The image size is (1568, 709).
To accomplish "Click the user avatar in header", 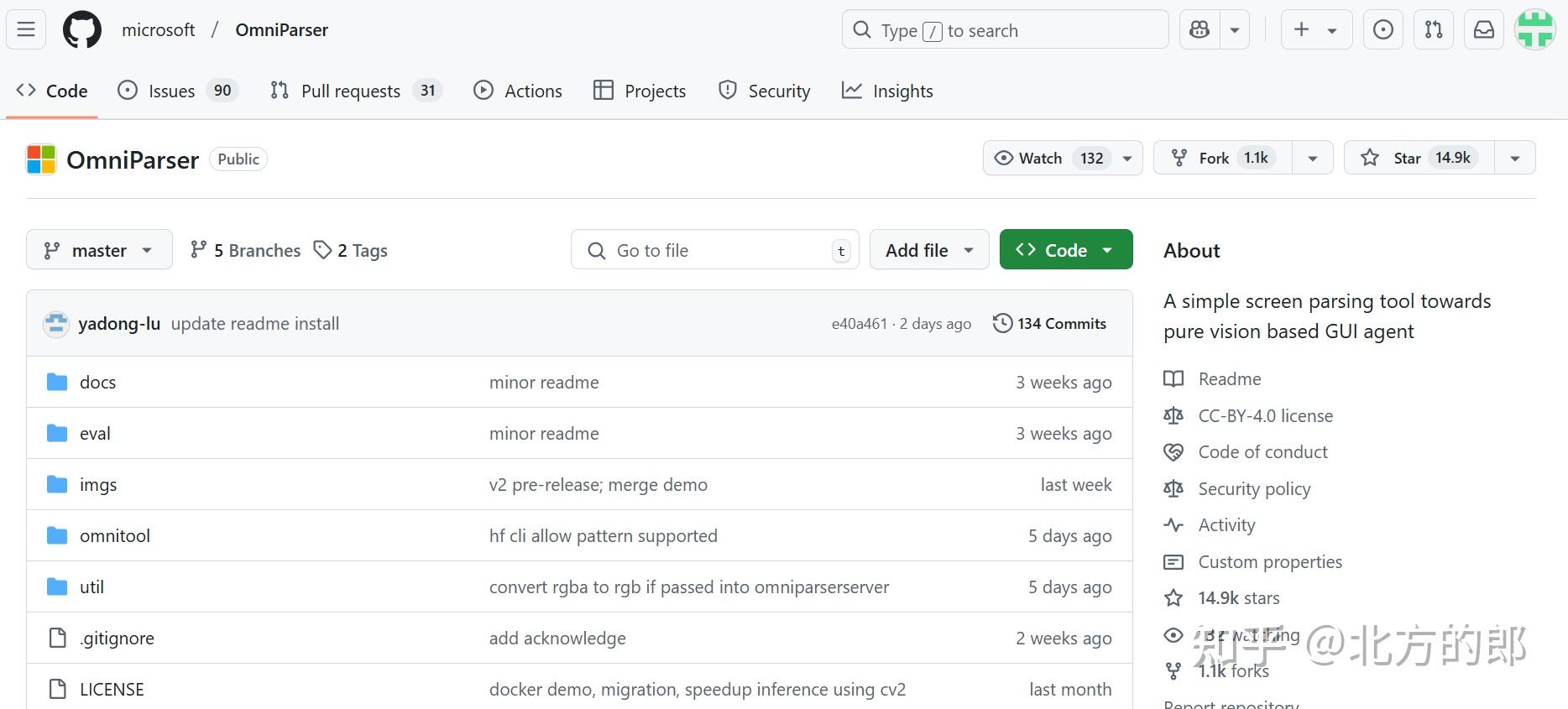I will coord(1535,30).
